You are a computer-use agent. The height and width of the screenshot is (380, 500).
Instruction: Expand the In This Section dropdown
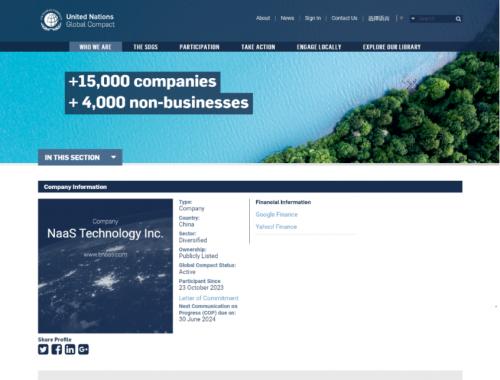pos(80,157)
